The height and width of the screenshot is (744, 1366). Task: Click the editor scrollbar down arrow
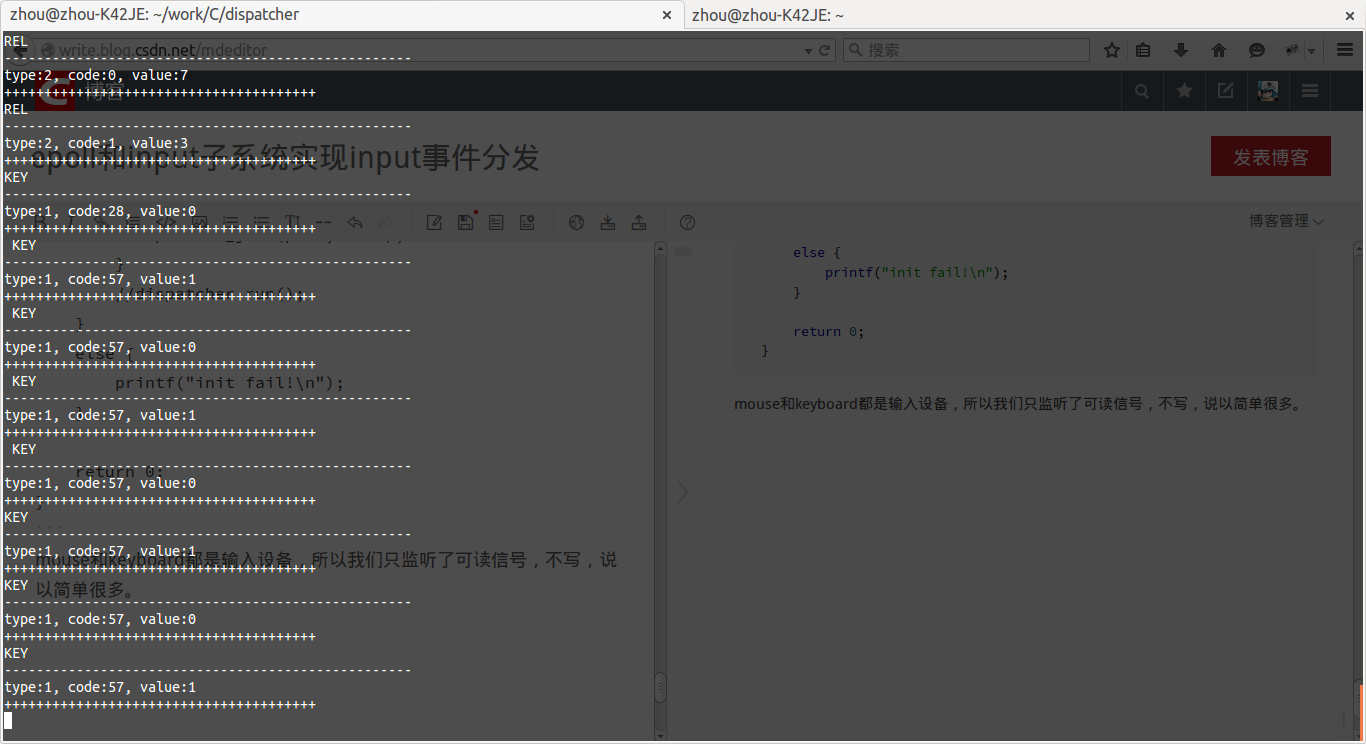[x=660, y=734]
